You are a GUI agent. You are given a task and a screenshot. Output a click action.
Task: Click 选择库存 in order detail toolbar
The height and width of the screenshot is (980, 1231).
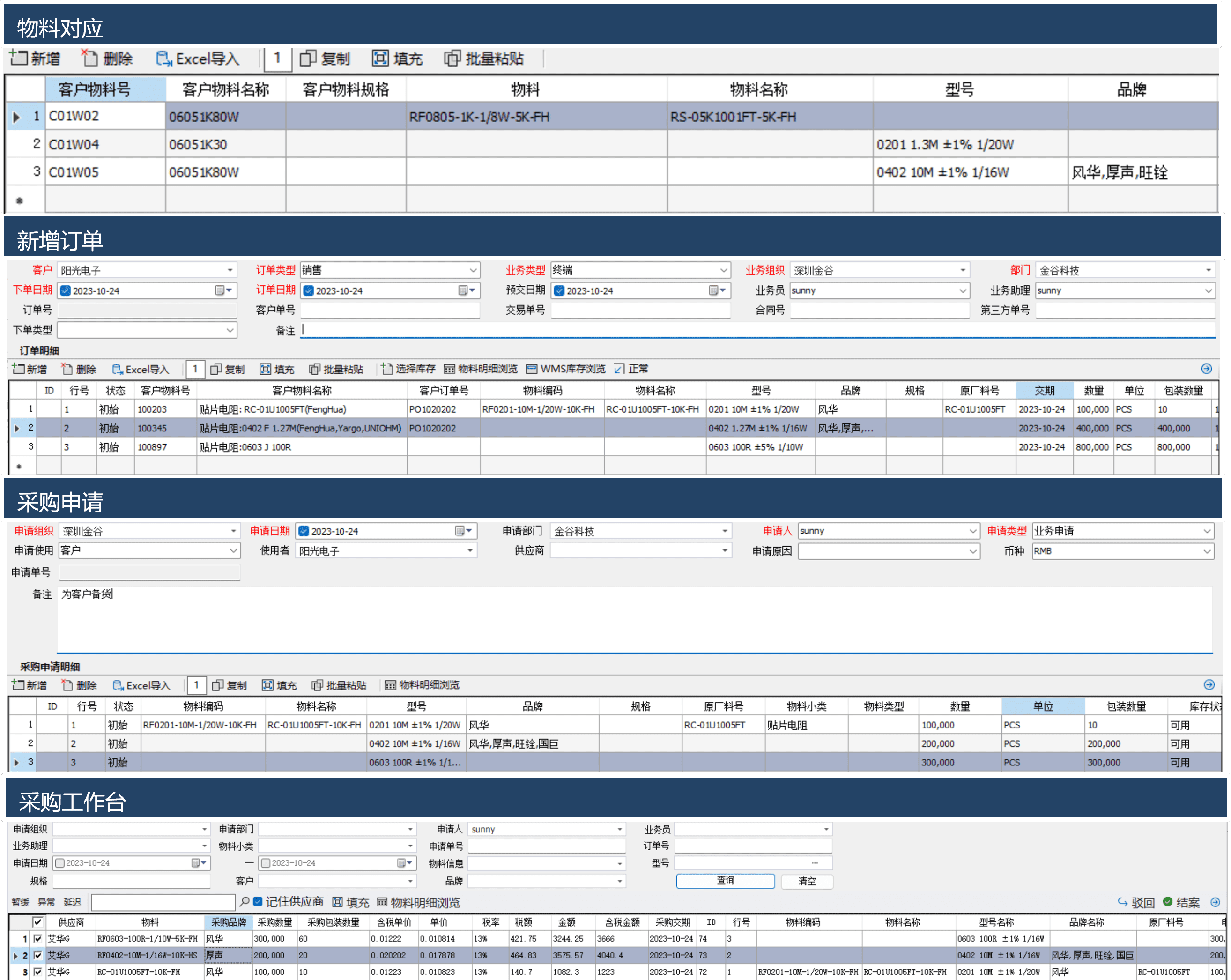click(x=409, y=369)
